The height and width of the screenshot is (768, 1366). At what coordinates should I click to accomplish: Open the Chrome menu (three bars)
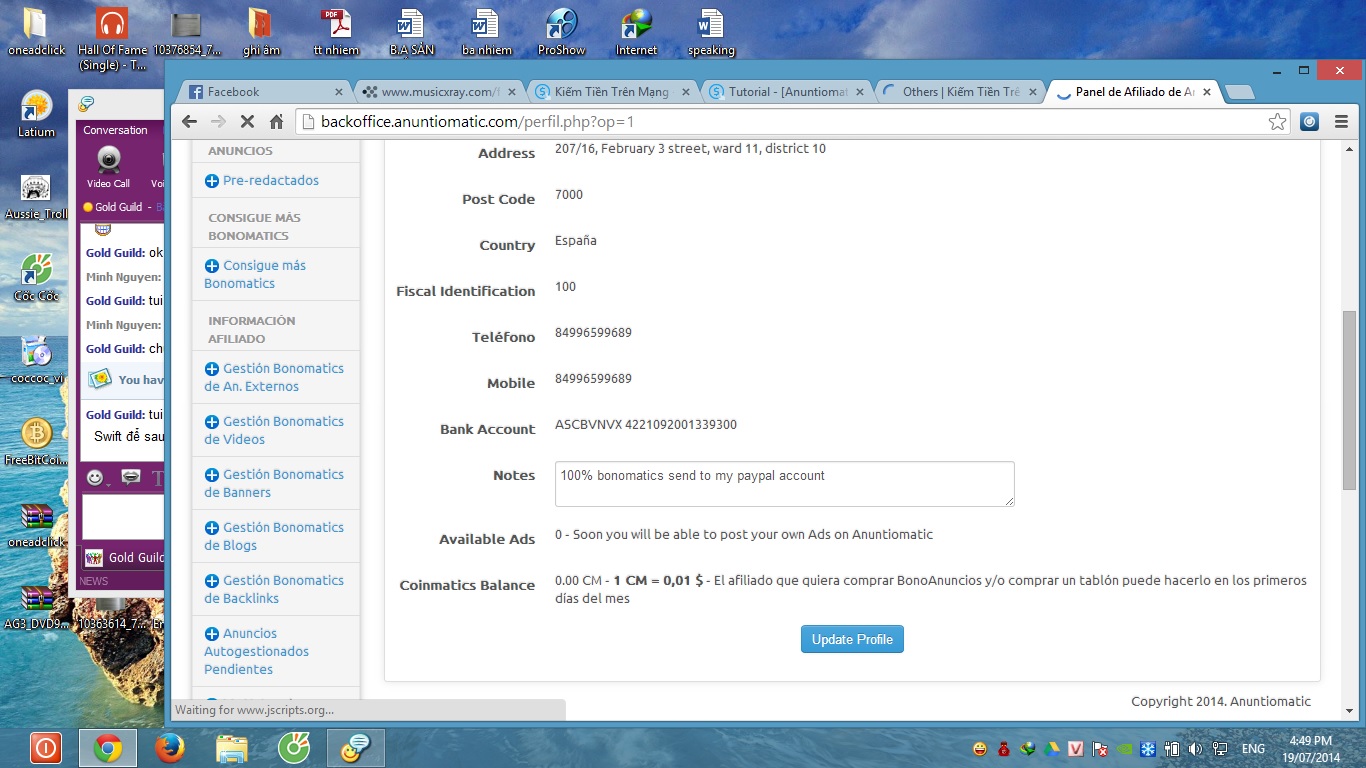pos(1340,122)
